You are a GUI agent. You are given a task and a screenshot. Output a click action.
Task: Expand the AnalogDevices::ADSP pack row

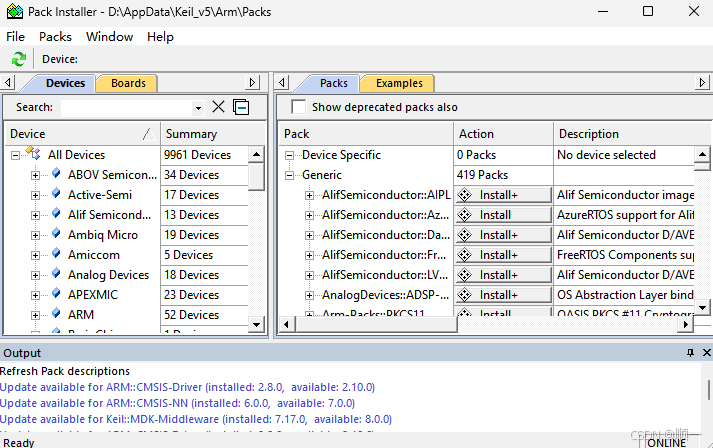coord(309,295)
